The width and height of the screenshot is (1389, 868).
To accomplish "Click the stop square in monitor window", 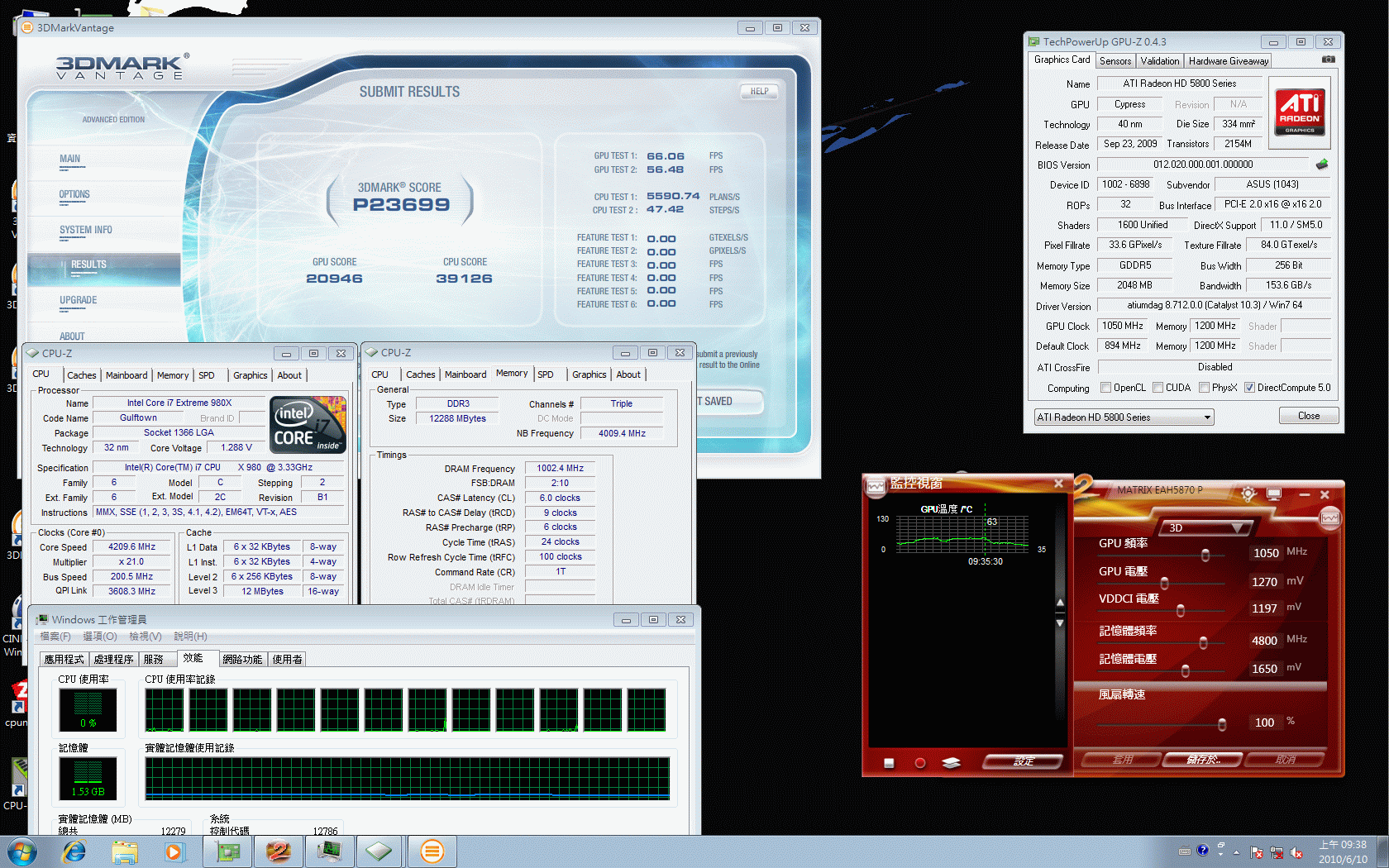I will (889, 763).
